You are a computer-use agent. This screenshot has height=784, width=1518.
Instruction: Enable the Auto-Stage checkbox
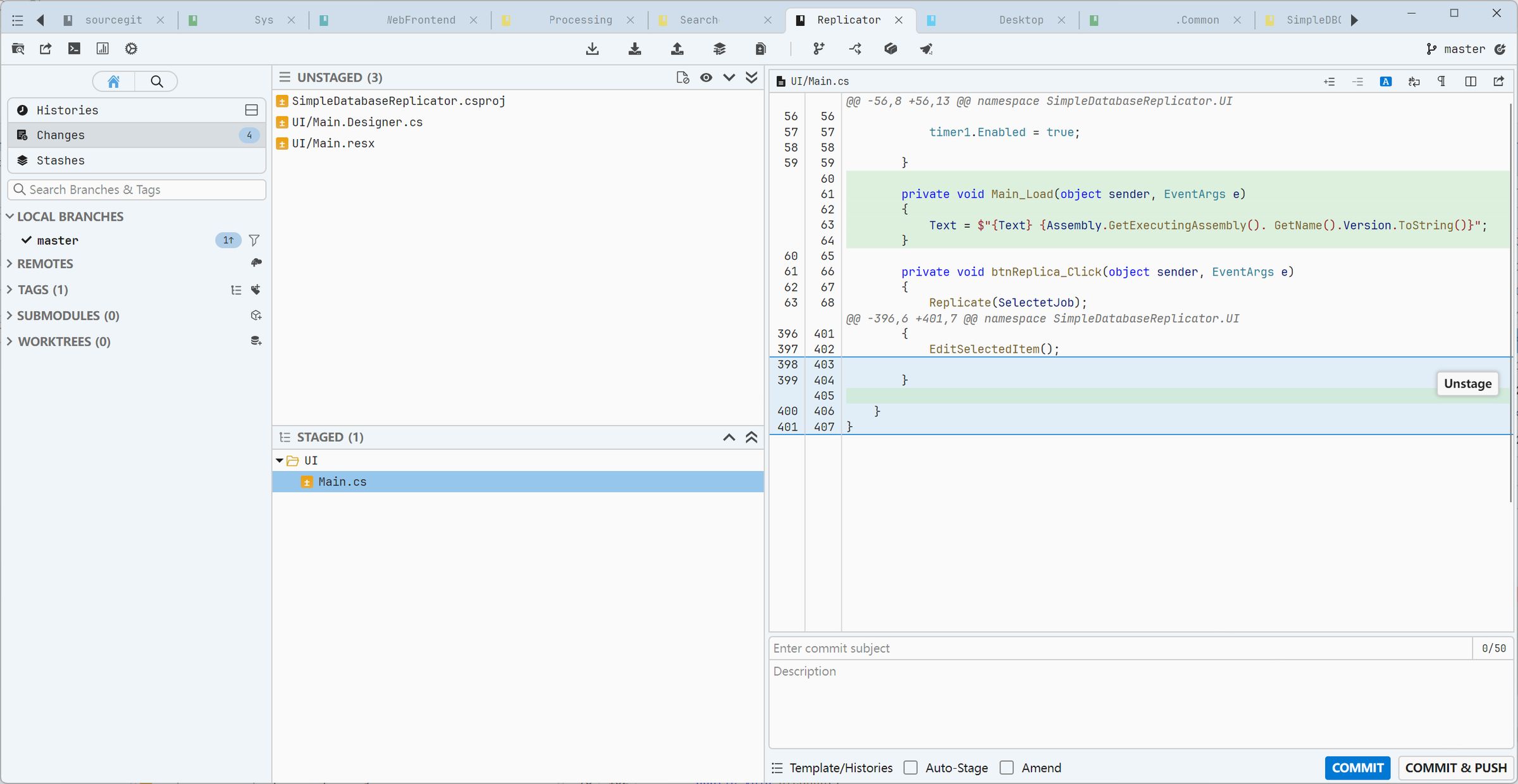click(x=911, y=768)
